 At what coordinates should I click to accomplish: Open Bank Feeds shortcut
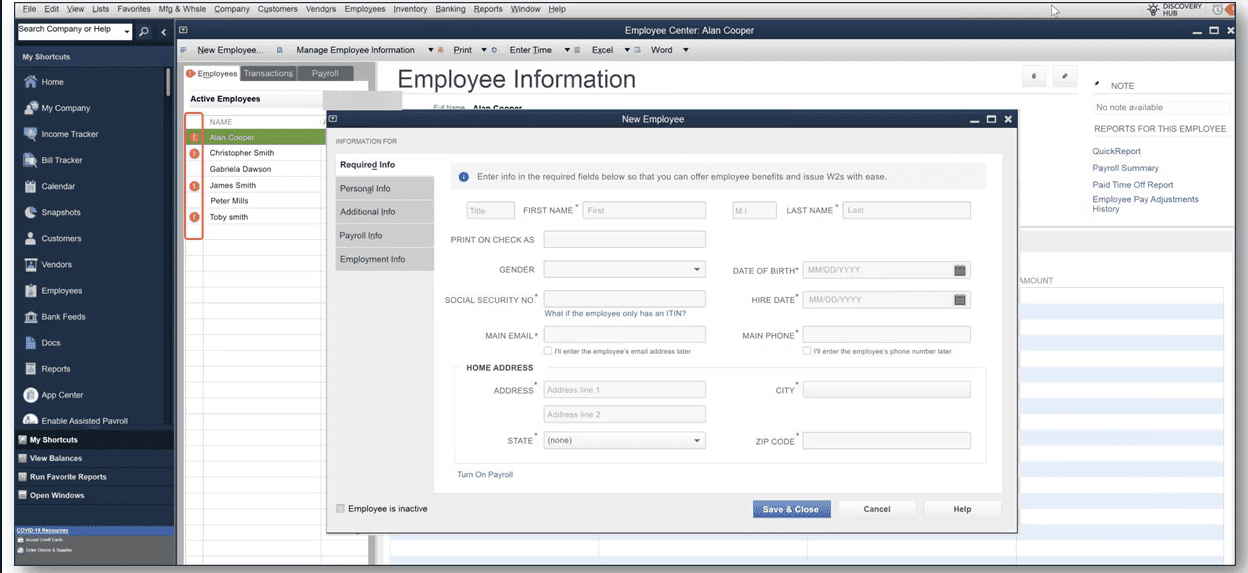[x=63, y=316]
